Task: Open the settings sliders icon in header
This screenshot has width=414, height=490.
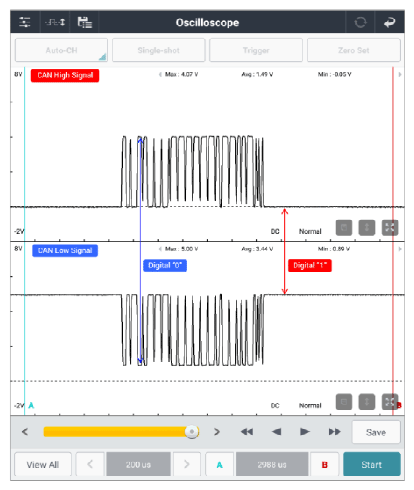Action: point(25,22)
